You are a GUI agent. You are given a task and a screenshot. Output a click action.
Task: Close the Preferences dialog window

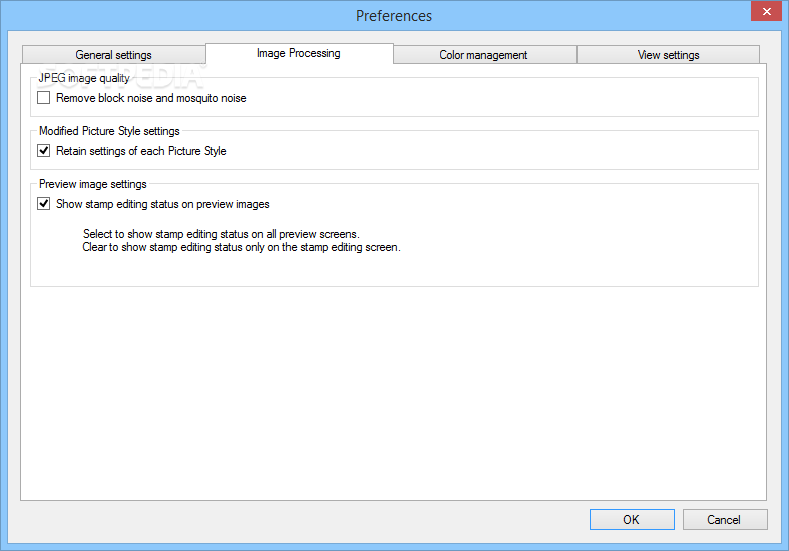pos(766,11)
